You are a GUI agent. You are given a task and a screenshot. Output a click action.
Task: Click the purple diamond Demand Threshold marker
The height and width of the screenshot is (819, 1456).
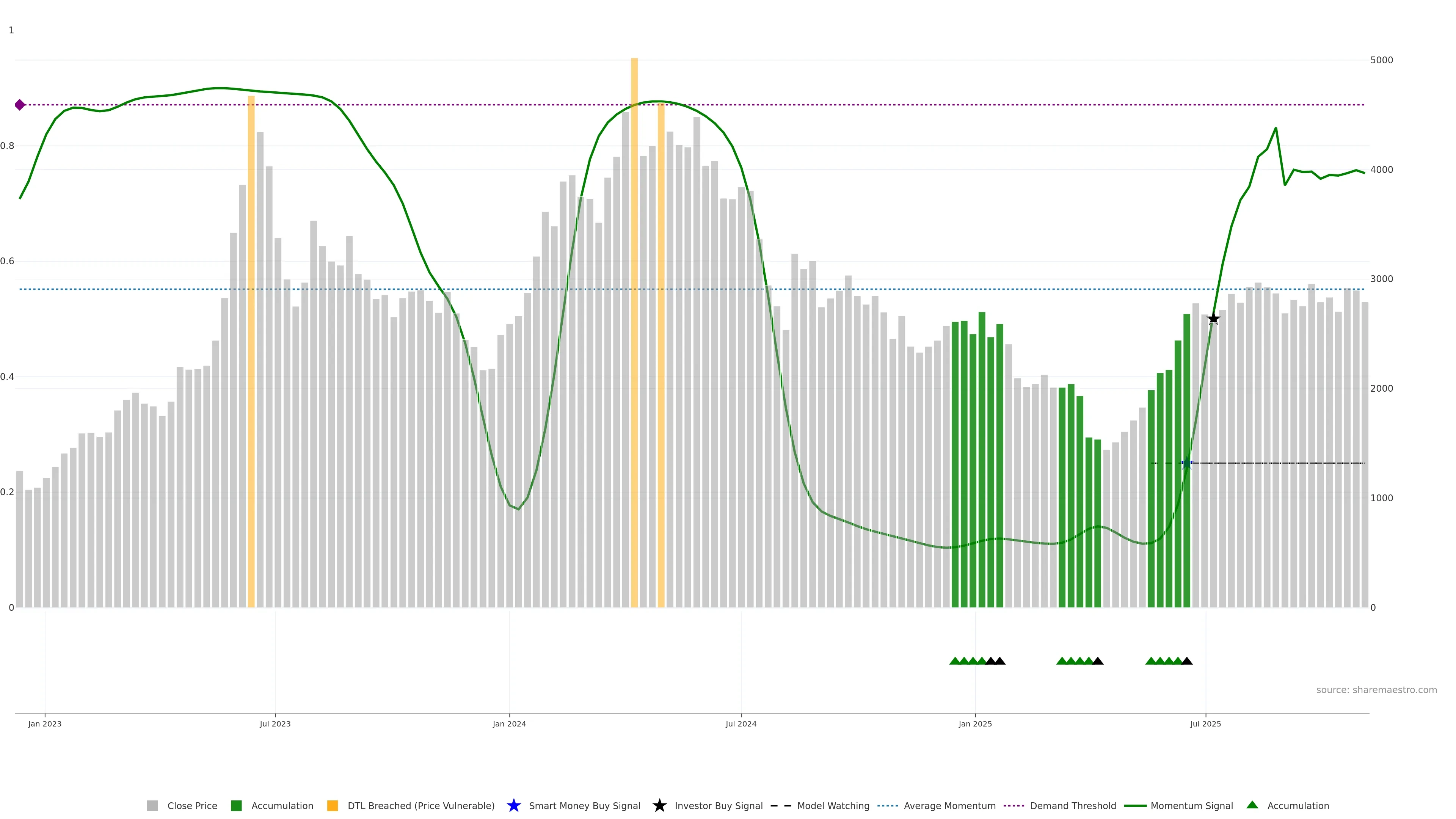click(20, 105)
